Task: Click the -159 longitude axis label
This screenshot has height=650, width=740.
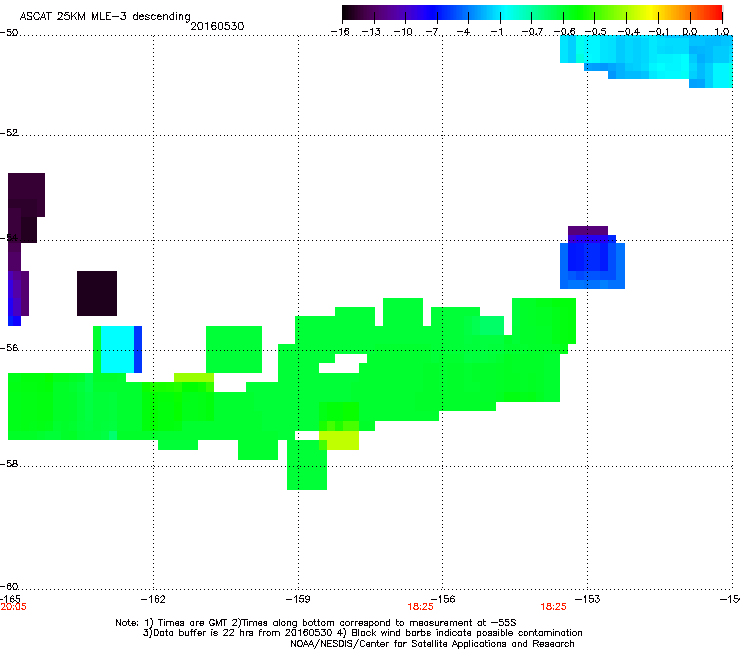Action: (x=298, y=599)
